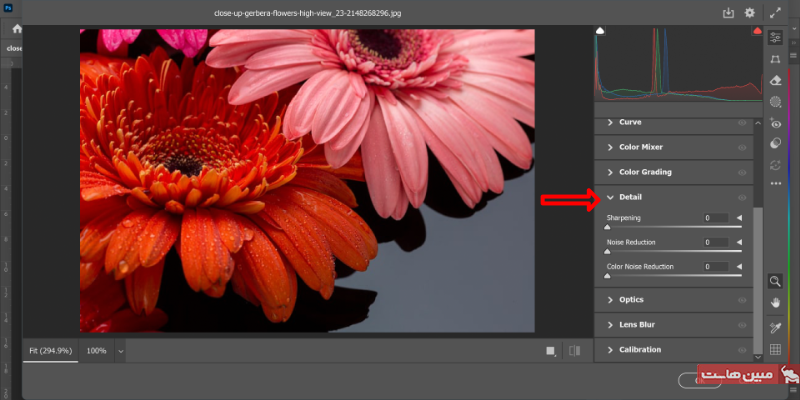Select the Crop and Geometry tool
The width and height of the screenshot is (800, 400).
[x=776, y=59]
